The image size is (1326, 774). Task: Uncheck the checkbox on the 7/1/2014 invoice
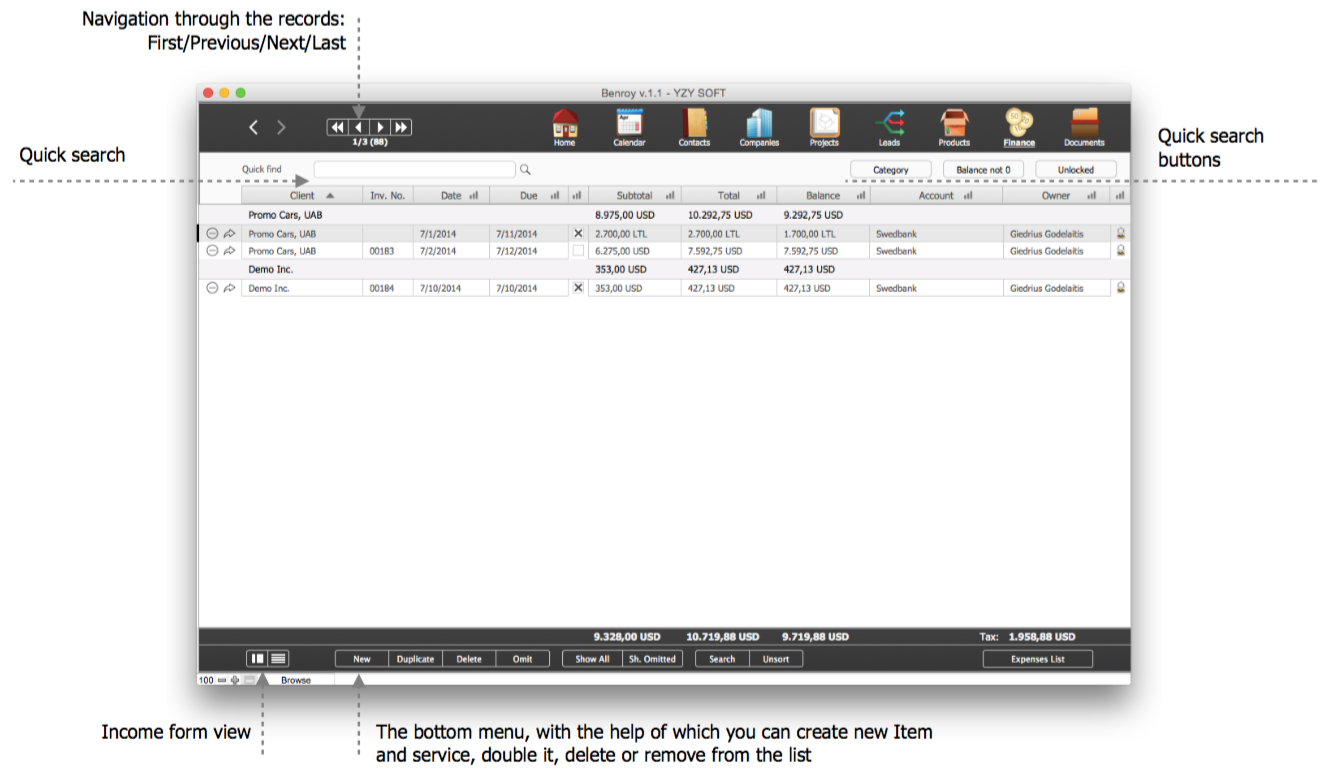point(578,233)
